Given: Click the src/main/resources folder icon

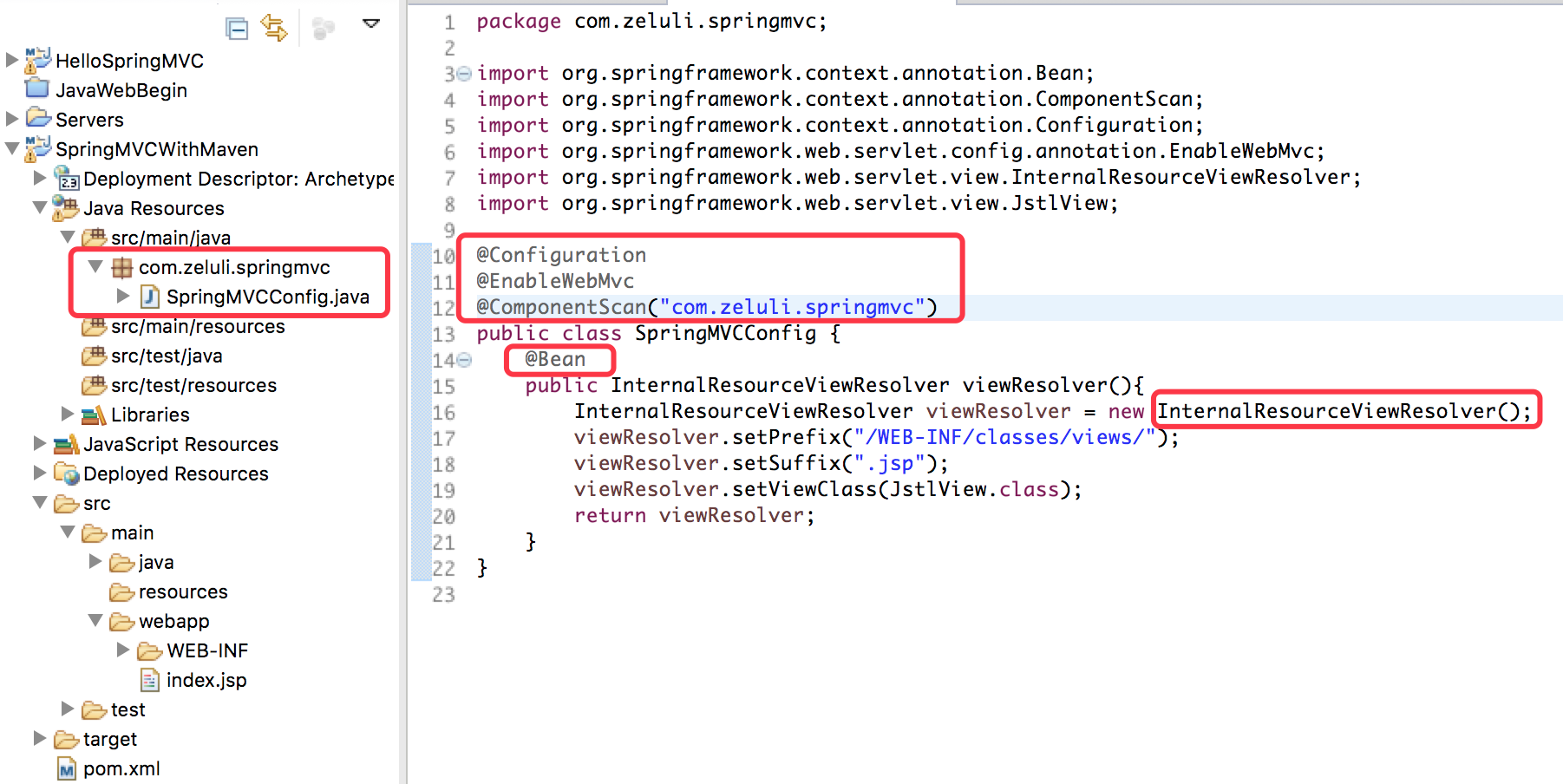Looking at the screenshot, I should coord(94,327).
